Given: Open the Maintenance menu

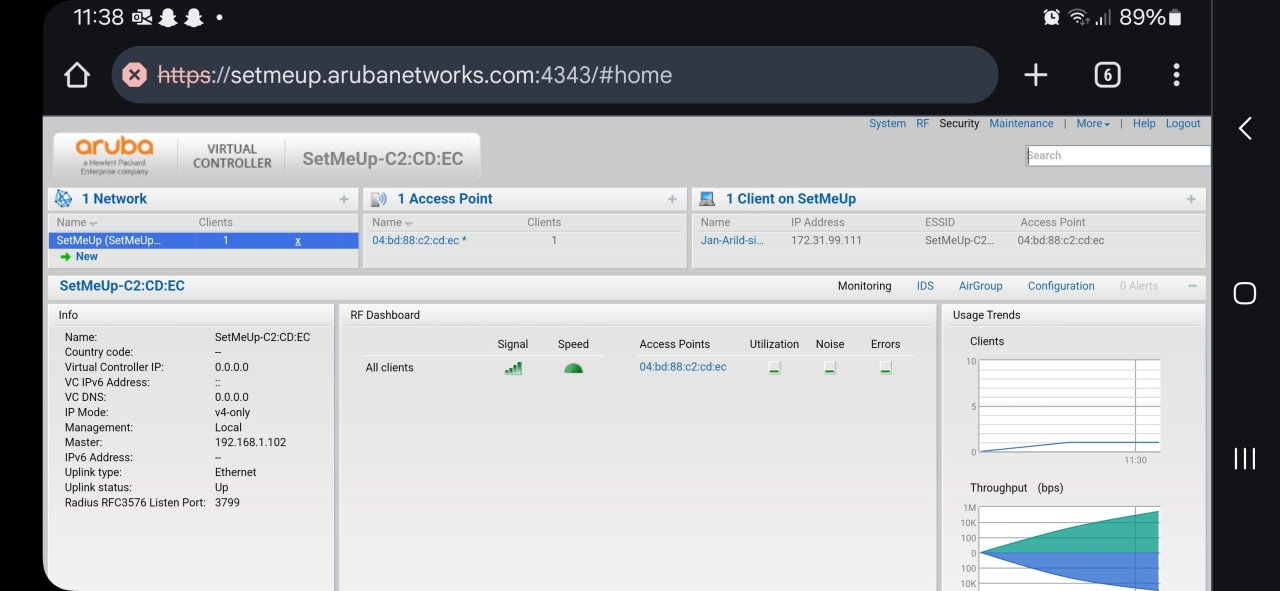Looking at the screenshot, I should pos(1021,124).
